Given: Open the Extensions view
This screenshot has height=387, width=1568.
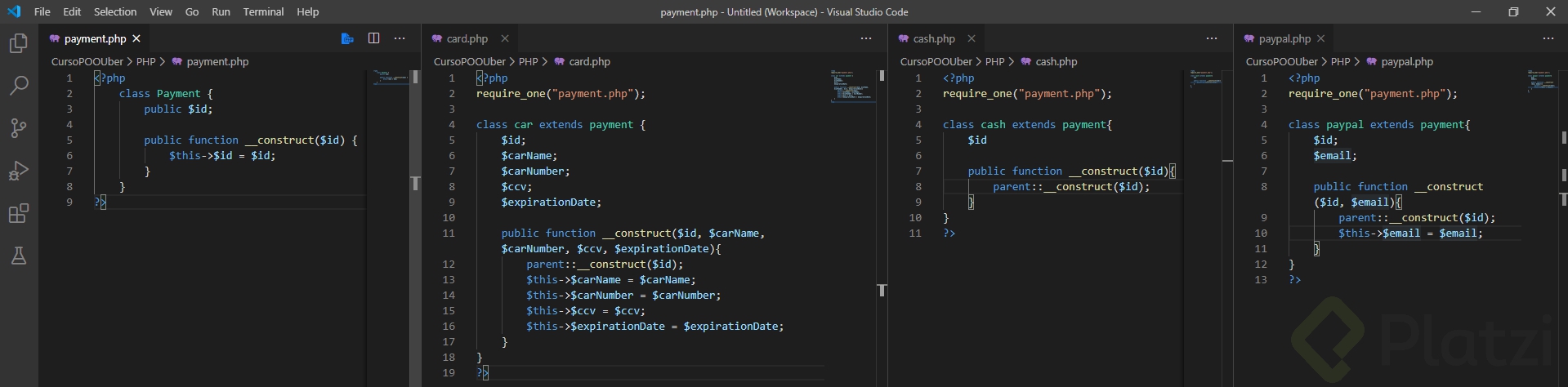Looking at the screenshot, I should click(x=18, y=214).
